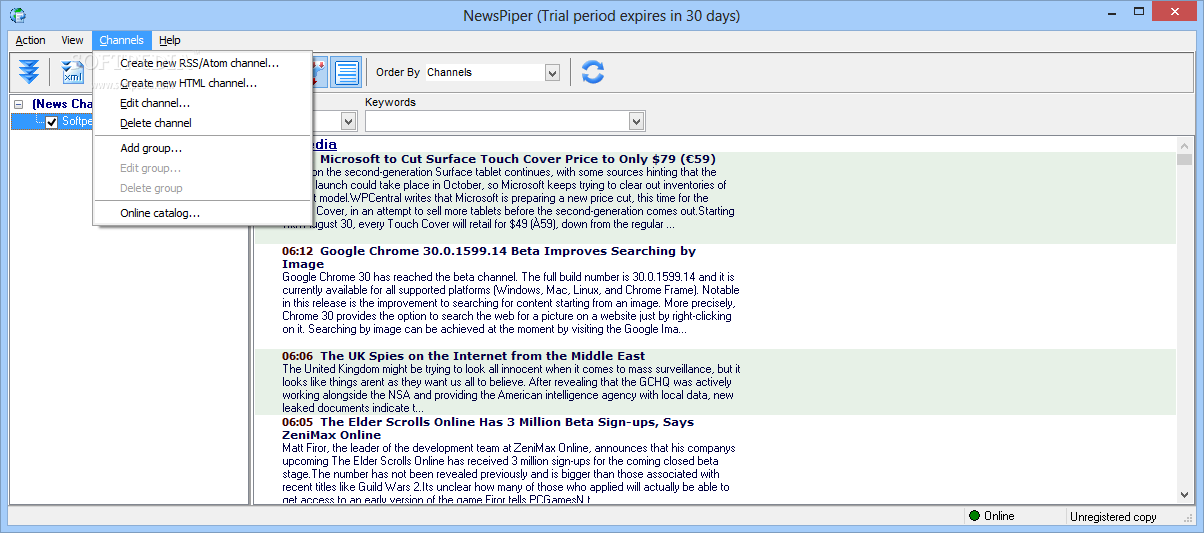Open the Help menu
The image size is (1204, 533).
coord(170,40)
